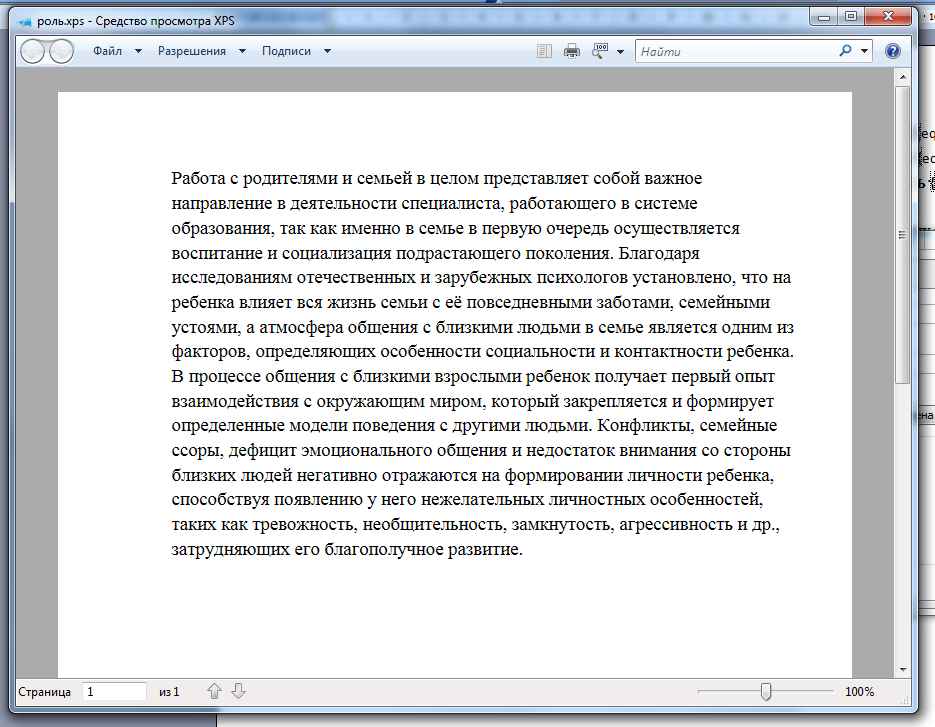Click the word 'Работа' in the document
The height and width of the screenshot is (727, 935).
[198, 178]
